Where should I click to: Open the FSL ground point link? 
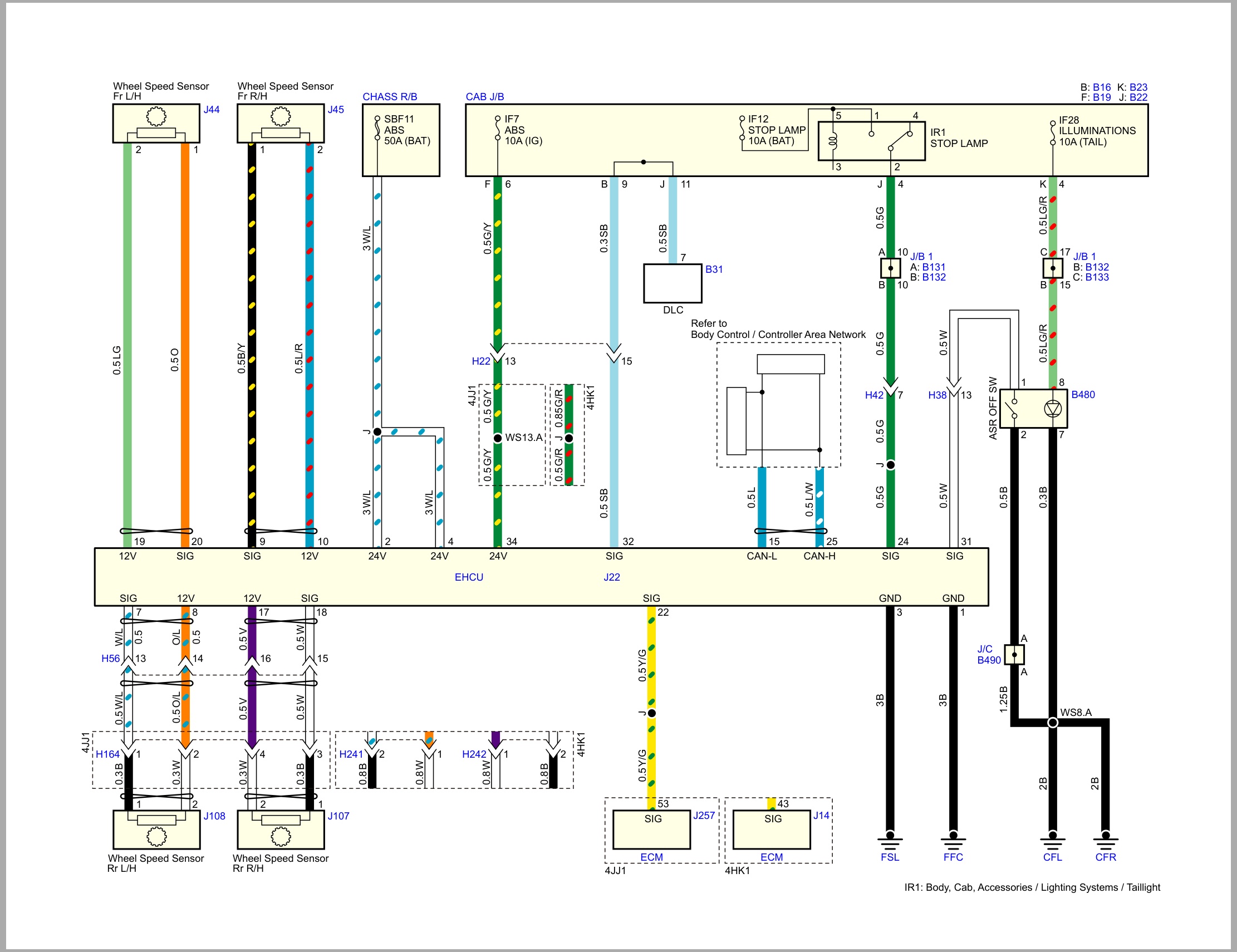(890, 857)
